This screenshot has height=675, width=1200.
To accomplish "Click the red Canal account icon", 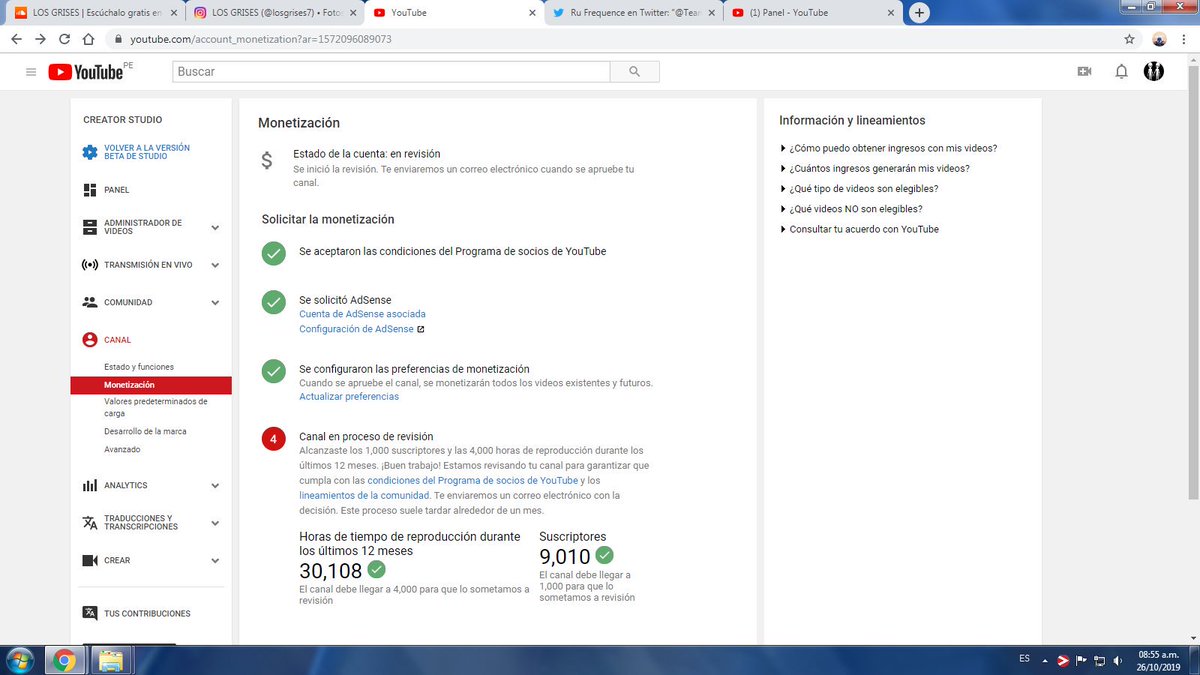I will pos(90,340).
